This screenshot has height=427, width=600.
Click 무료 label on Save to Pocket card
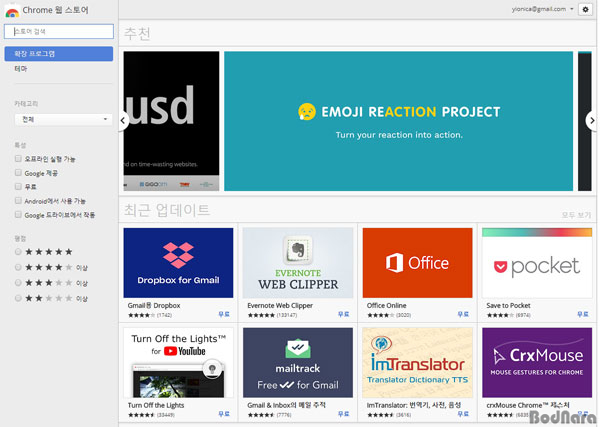pos(583,315)
